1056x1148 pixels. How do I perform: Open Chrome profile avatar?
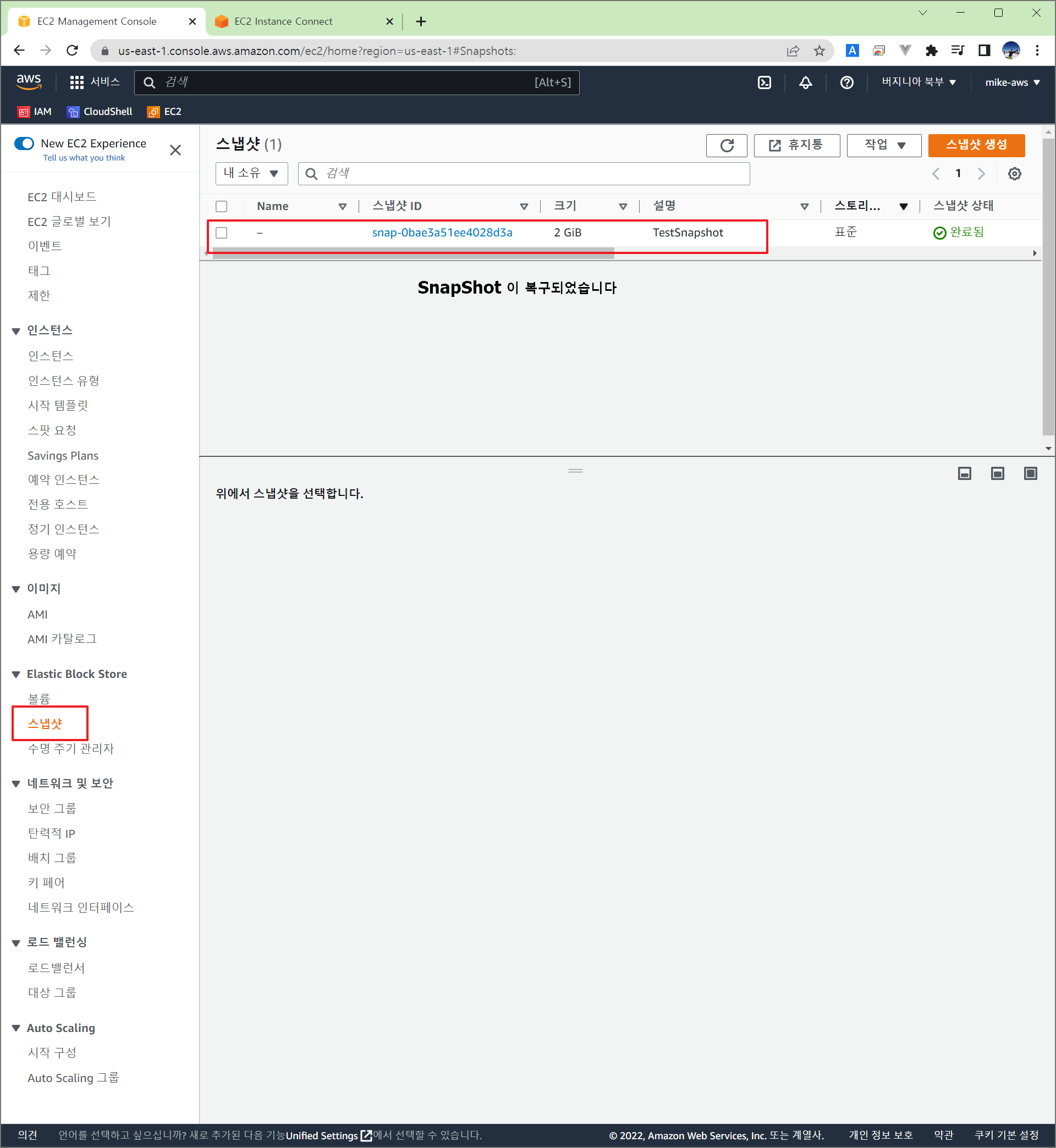pyautogui.click(x=1011, y=50)
